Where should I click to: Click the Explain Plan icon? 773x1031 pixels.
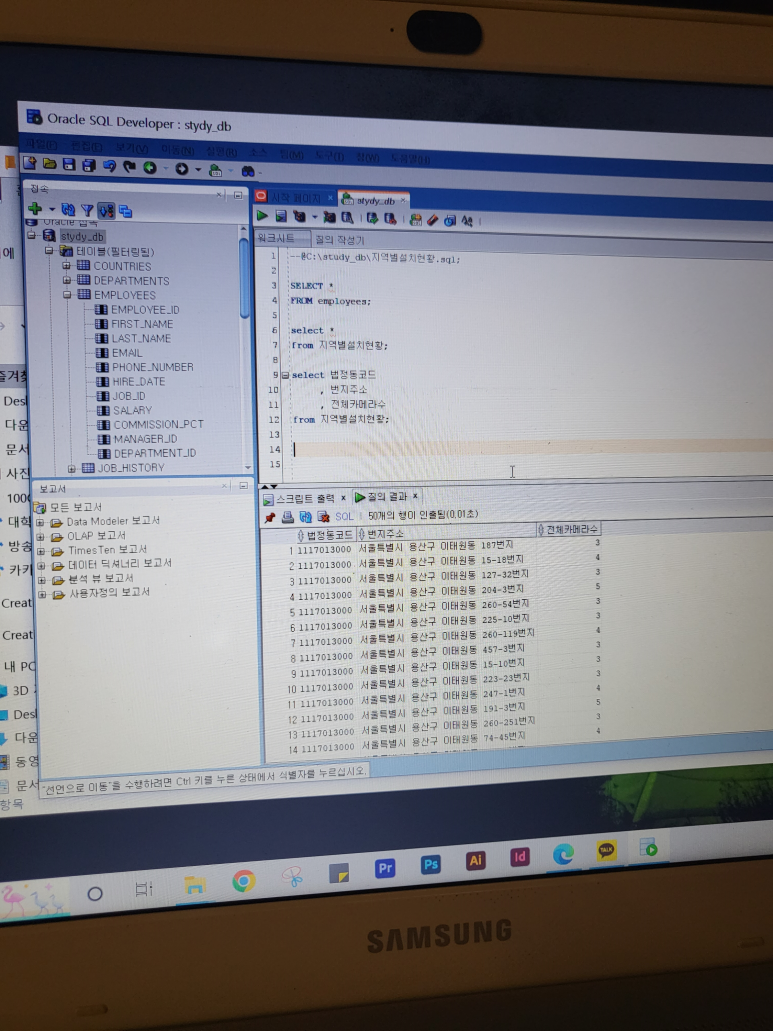click(300, 216)
